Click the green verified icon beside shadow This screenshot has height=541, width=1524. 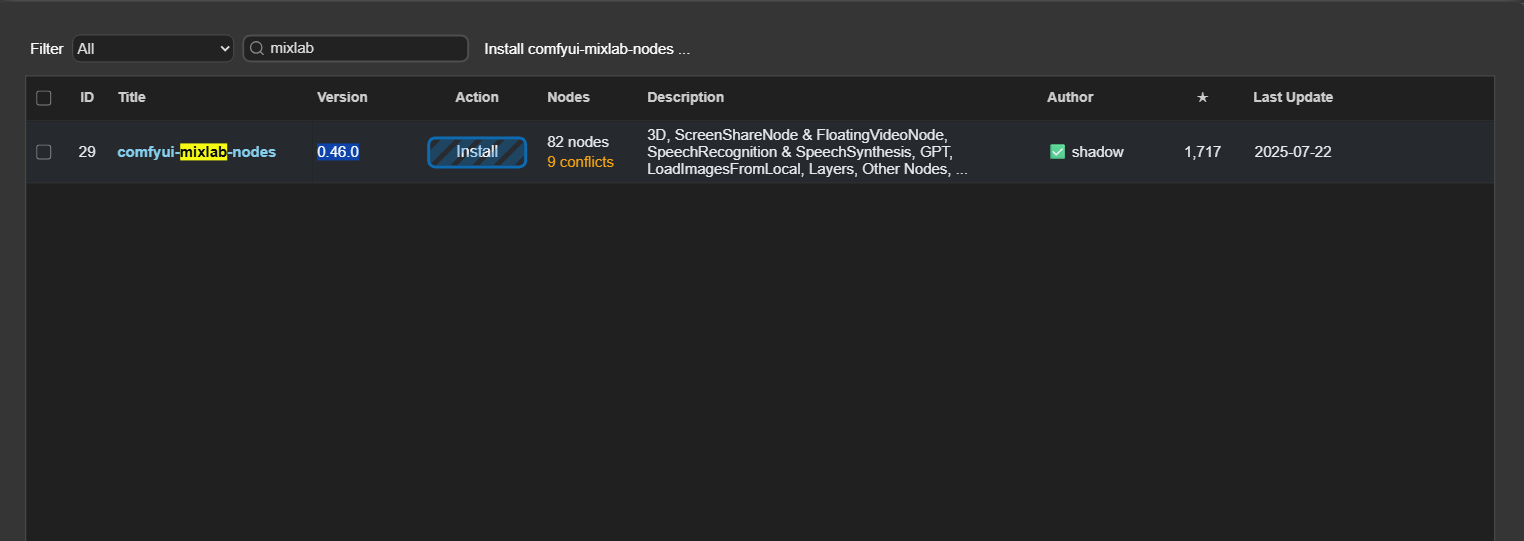(x=1057, y=152)
